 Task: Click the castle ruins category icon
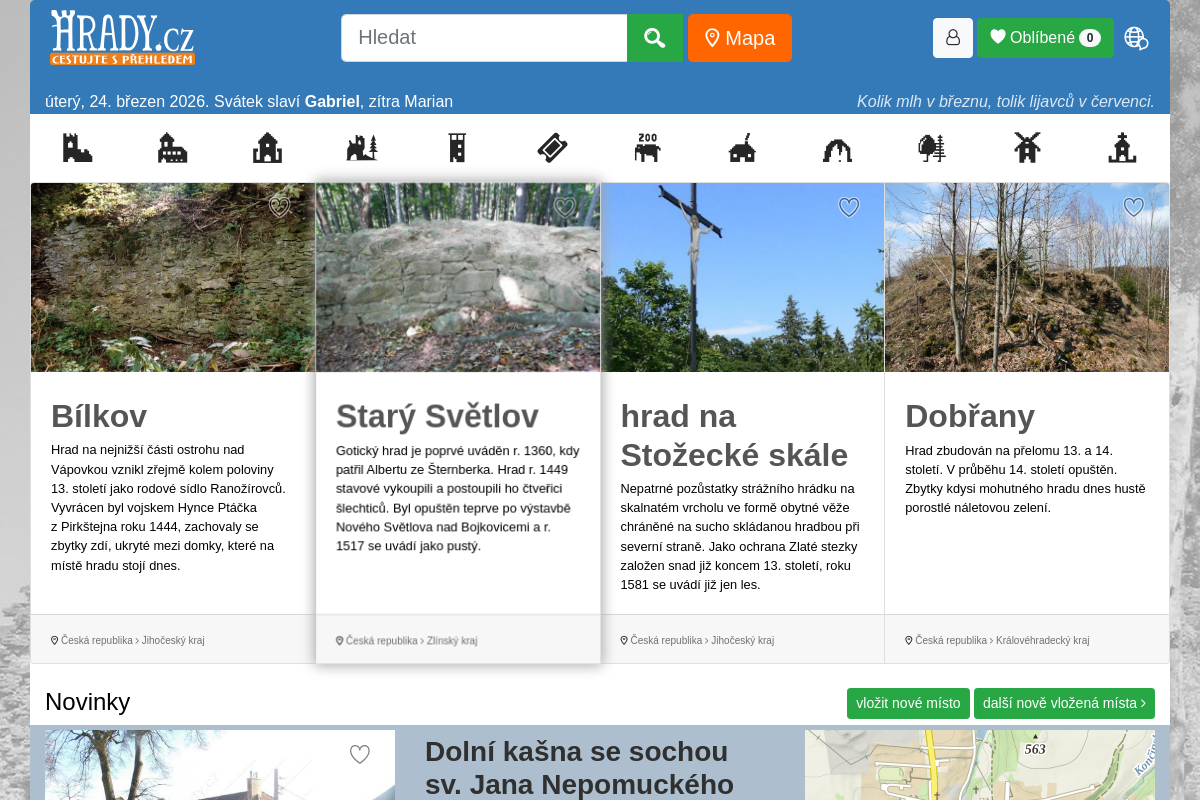pyautogui.click(x=362, y=148)
